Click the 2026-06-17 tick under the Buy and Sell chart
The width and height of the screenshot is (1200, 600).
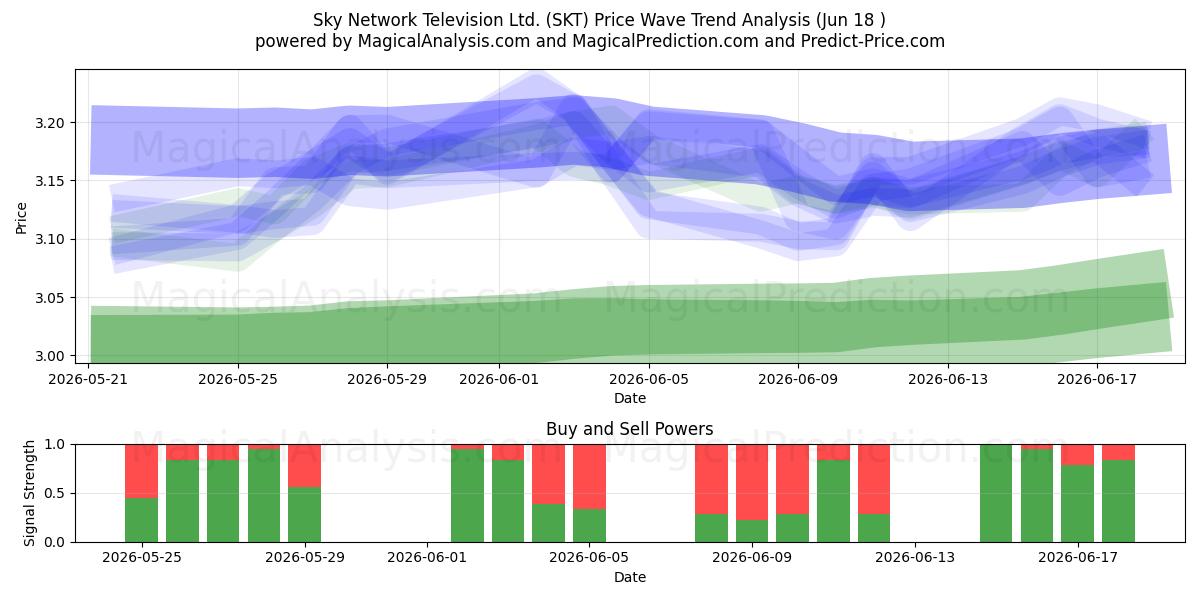click(1078, 558)
